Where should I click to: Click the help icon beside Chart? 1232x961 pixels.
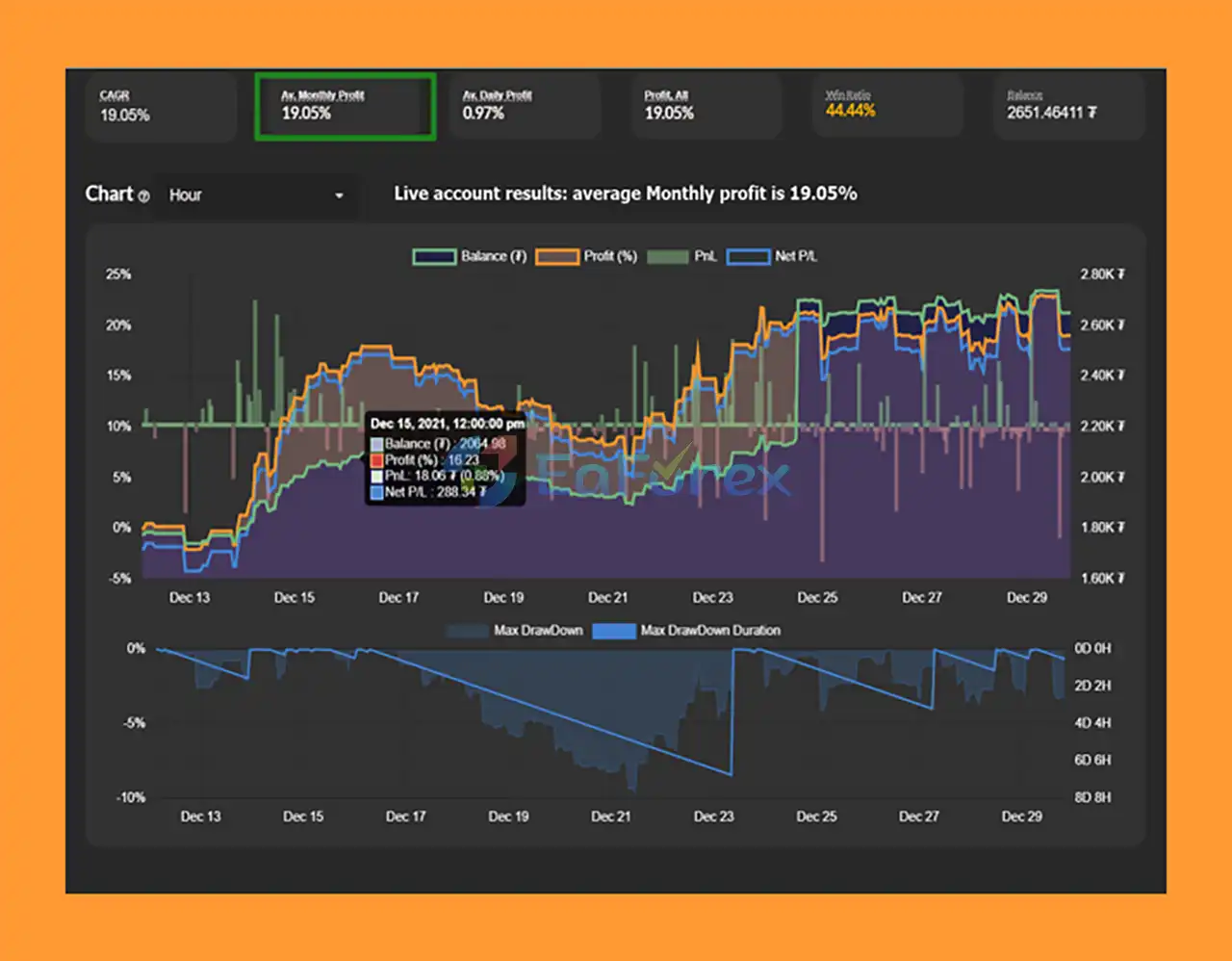coord(143,196)
